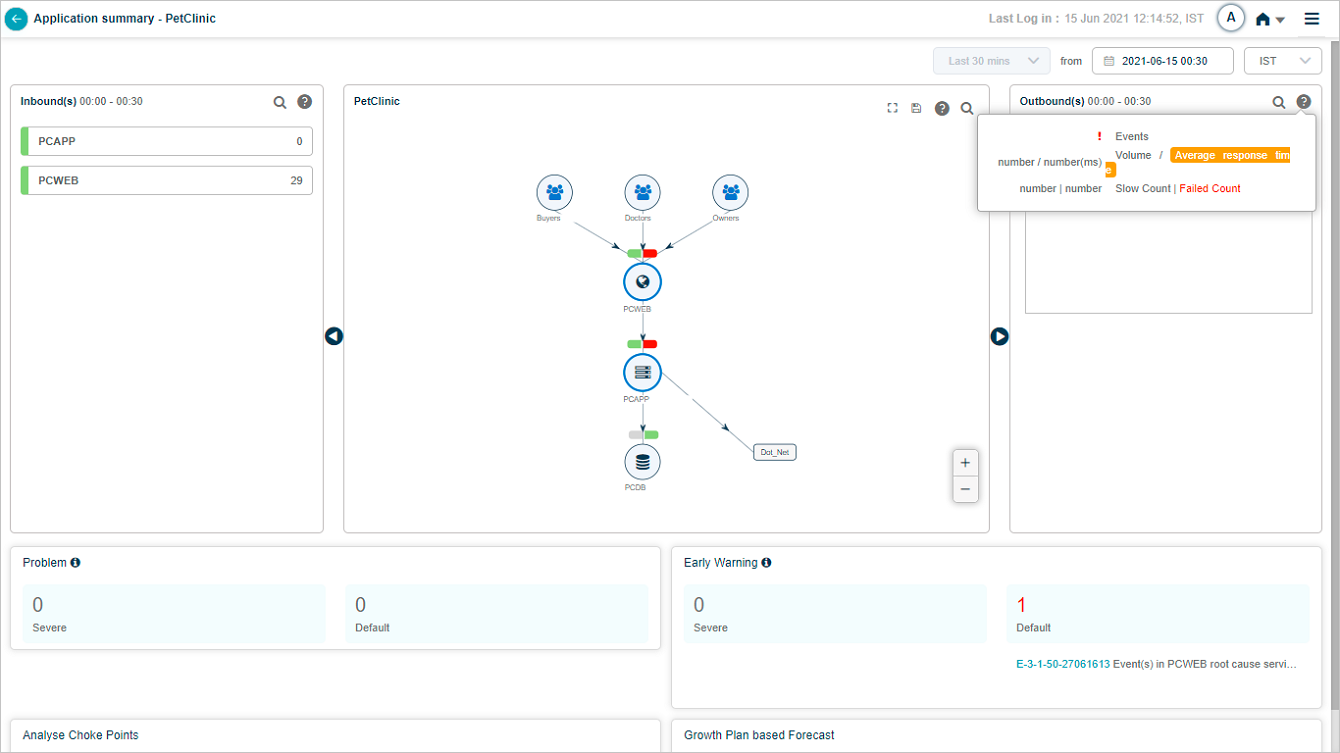
Task: Open the search icon in Inbound(s) panel
Action: pyautogui.click(x=280, y=102)
